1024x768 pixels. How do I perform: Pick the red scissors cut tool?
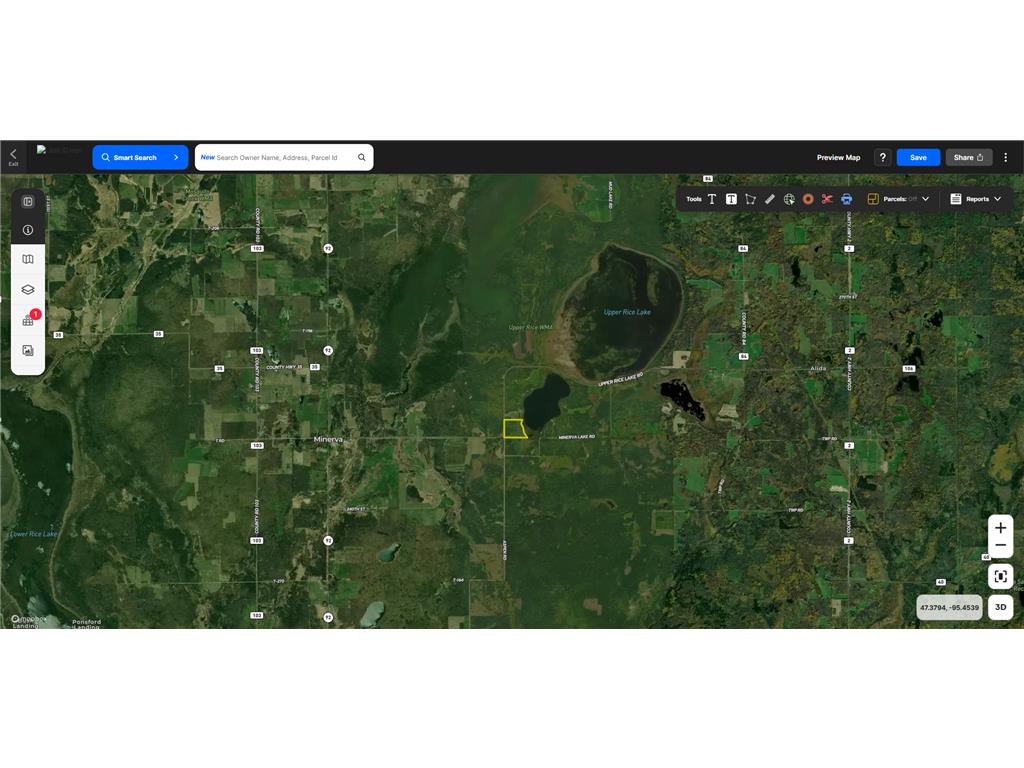coord(827,199)
